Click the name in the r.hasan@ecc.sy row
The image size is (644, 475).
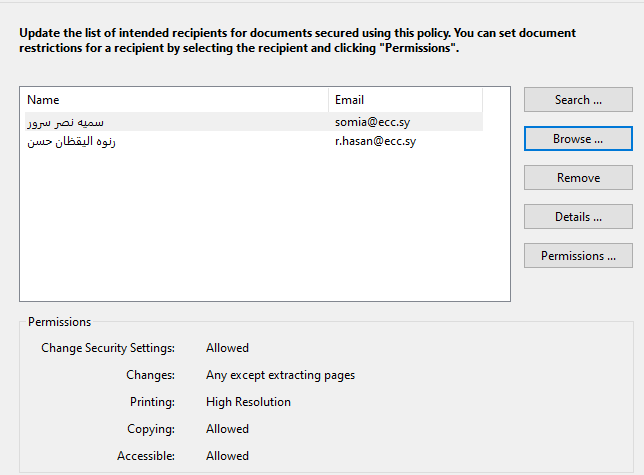coord(72,141)
